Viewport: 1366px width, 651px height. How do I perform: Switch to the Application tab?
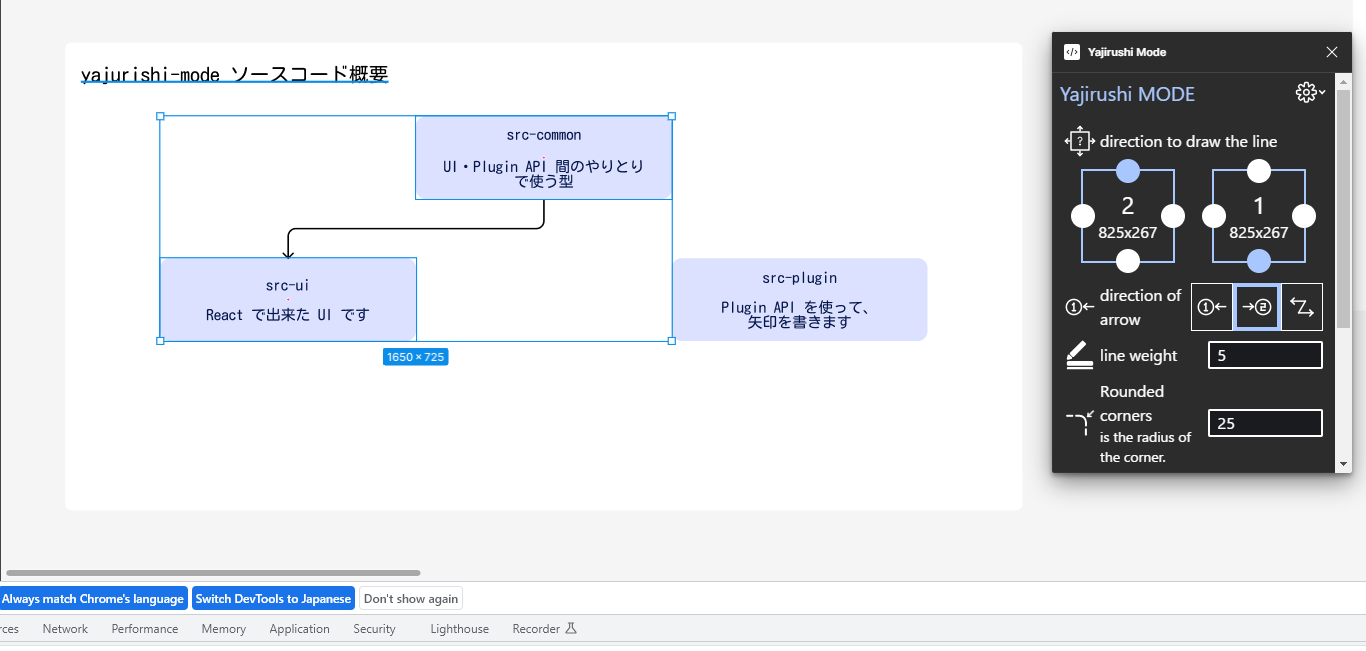(299, 628)
